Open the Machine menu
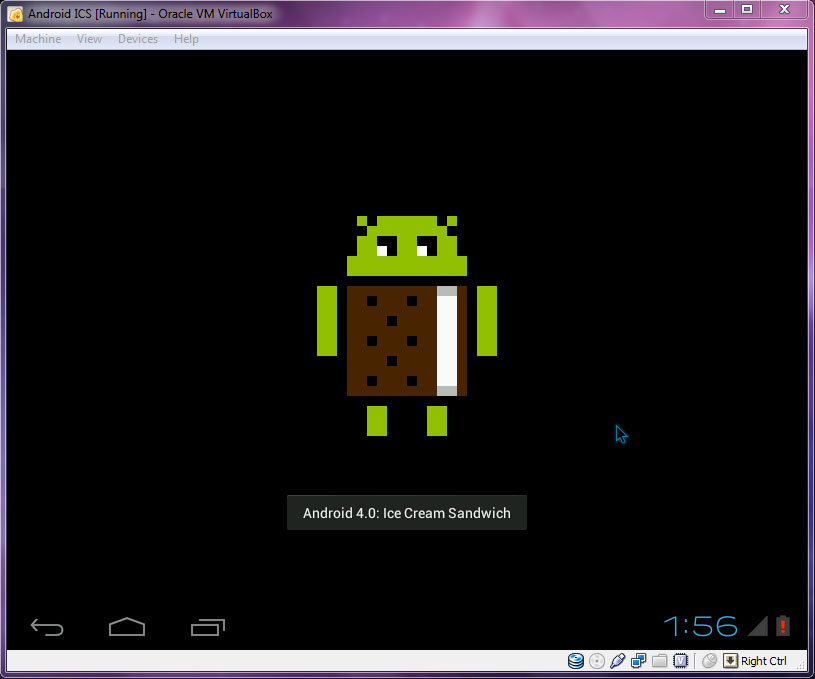This screenshot has width=815, height=679. pos(37,39)
